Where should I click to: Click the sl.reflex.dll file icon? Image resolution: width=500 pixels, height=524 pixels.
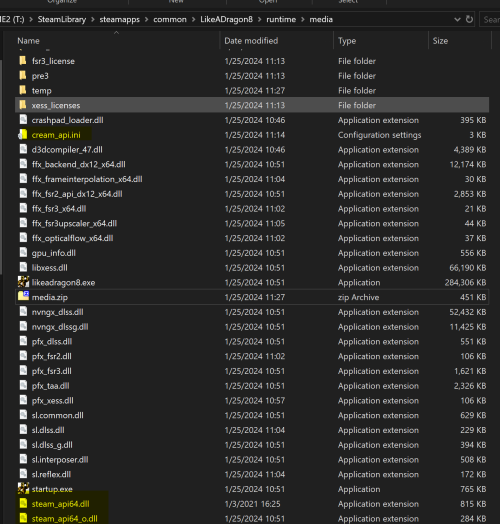[23, 474]
